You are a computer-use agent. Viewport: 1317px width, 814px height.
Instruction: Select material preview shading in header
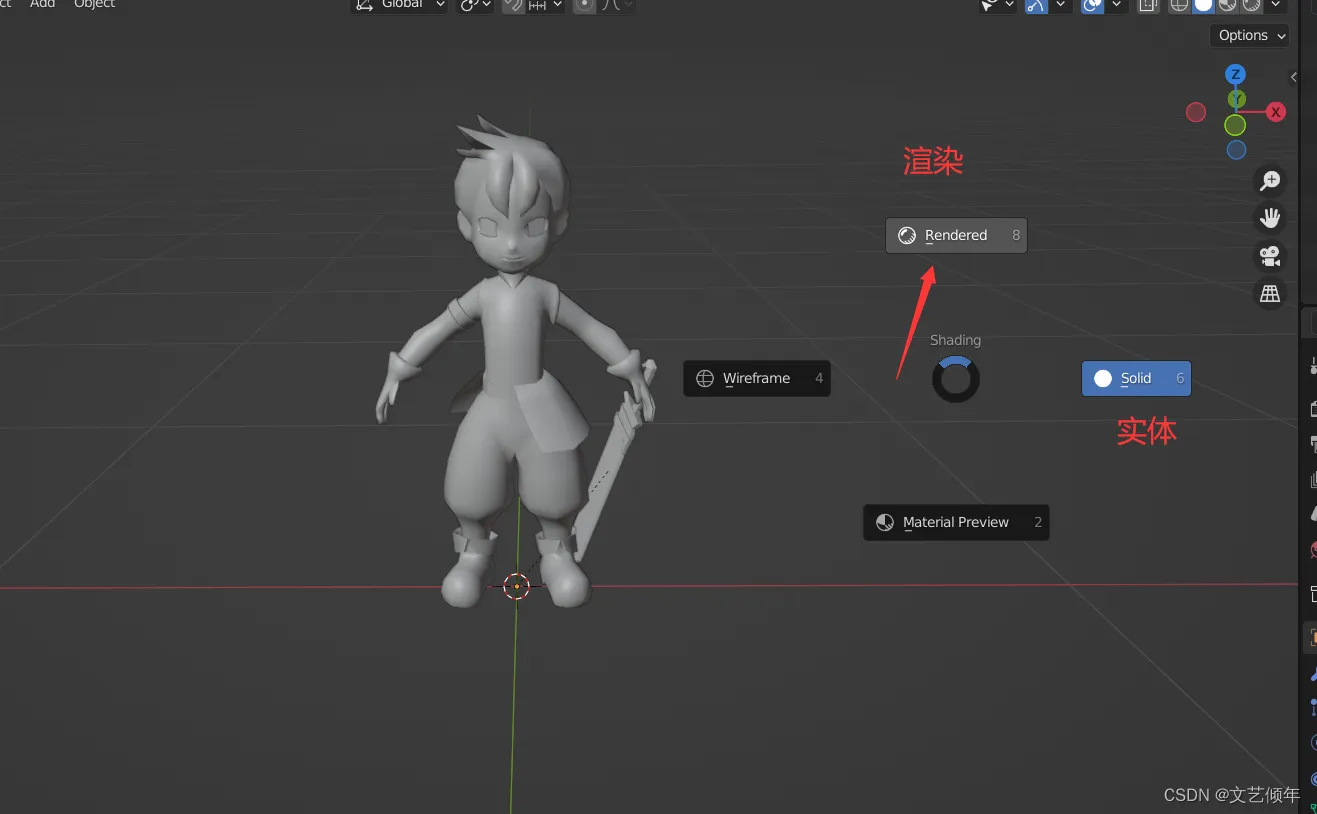tap(1227, 5)
